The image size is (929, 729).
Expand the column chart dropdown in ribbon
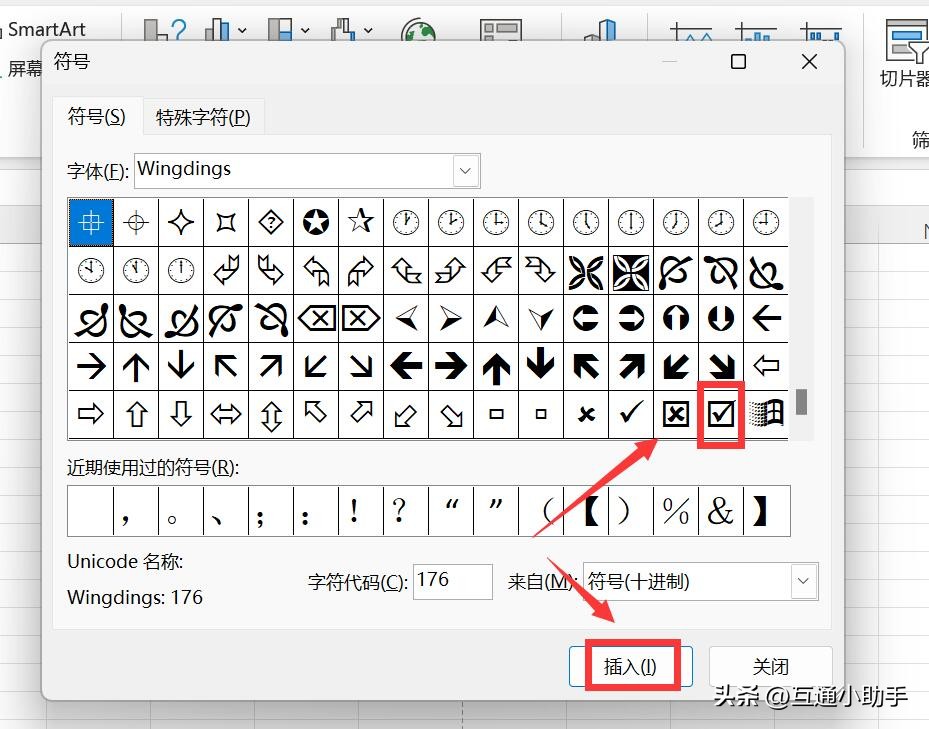coord(242,30)
